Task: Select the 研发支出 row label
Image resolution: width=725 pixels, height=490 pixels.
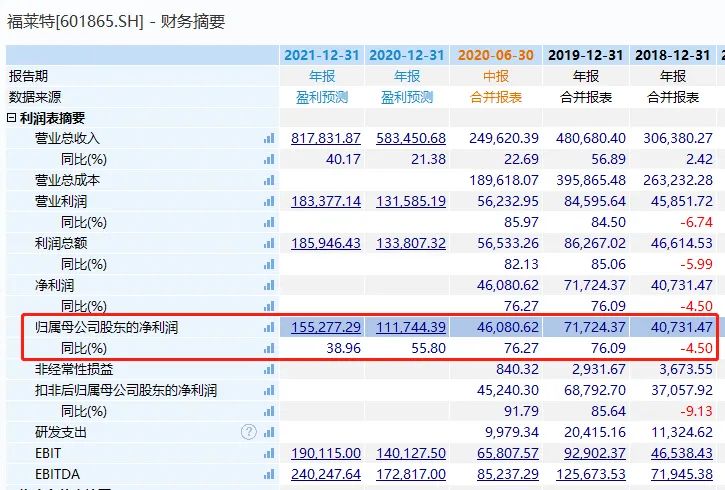Action: point(61,432)
